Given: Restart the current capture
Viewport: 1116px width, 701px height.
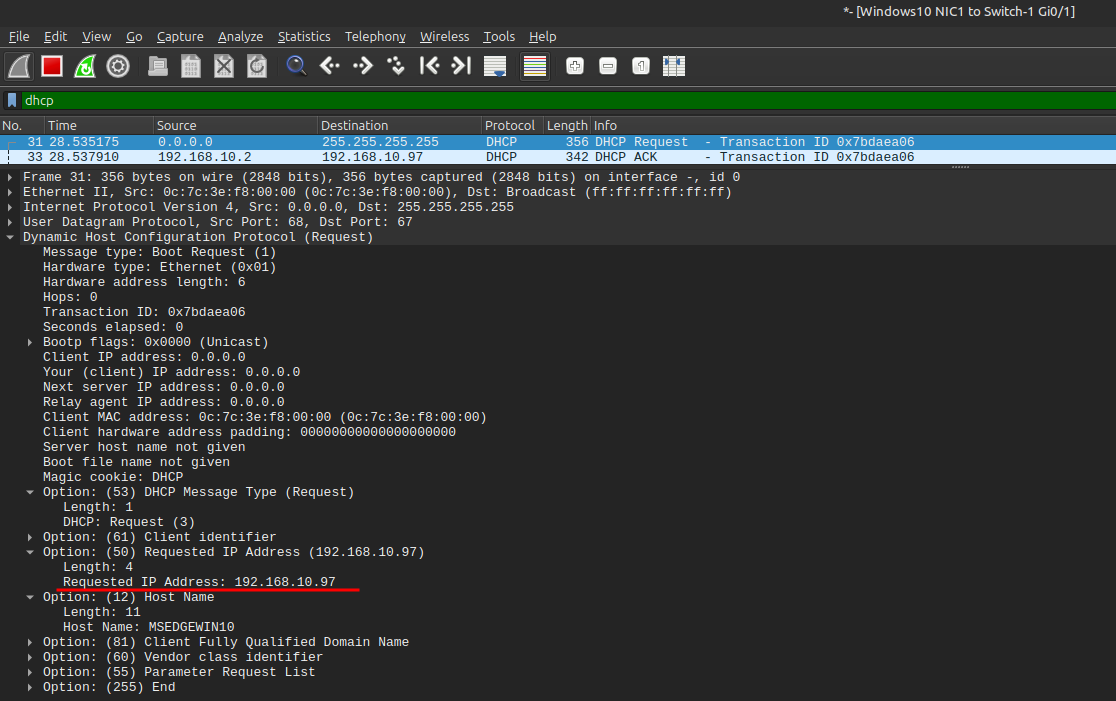Looking at the screenshot, I should coord(85,67).
